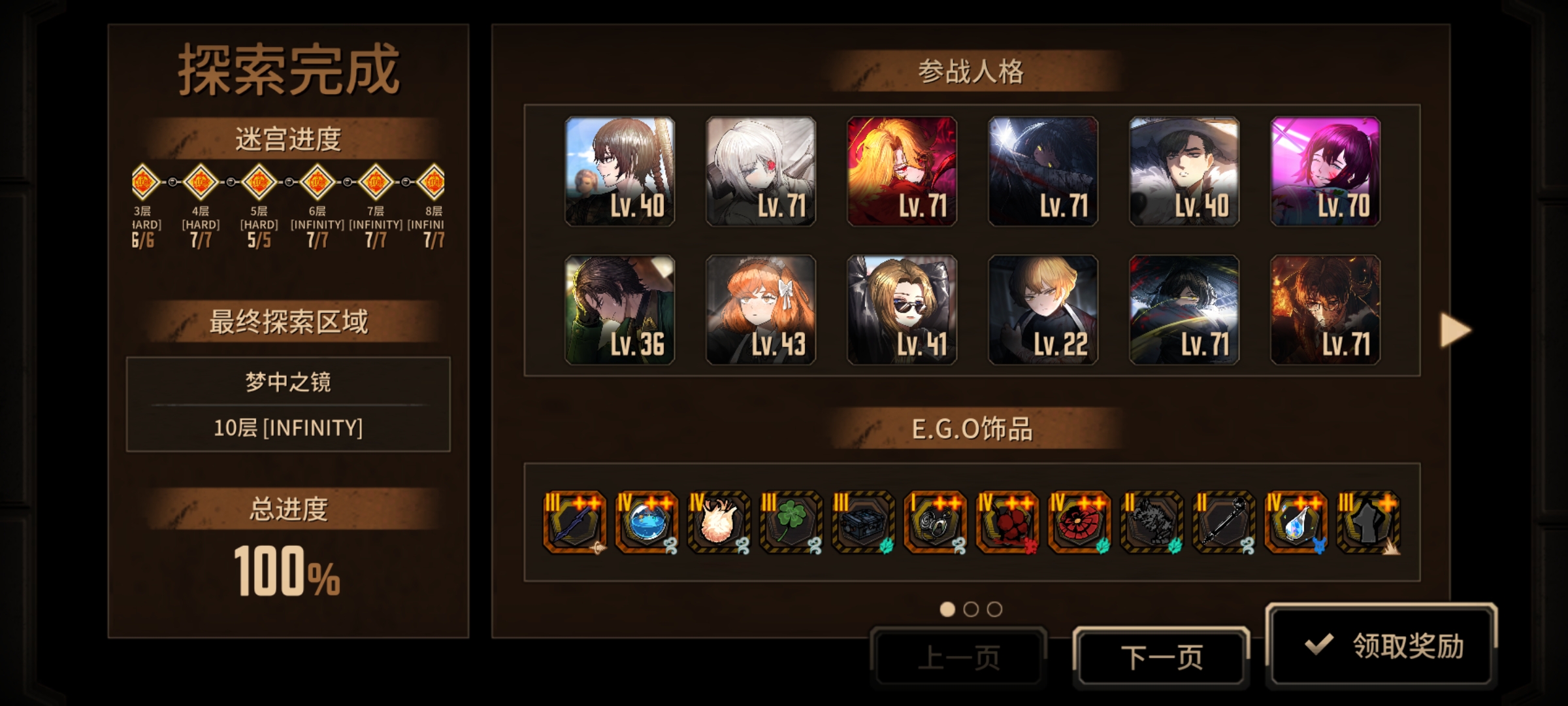Select the first page indicator dot

947,609
